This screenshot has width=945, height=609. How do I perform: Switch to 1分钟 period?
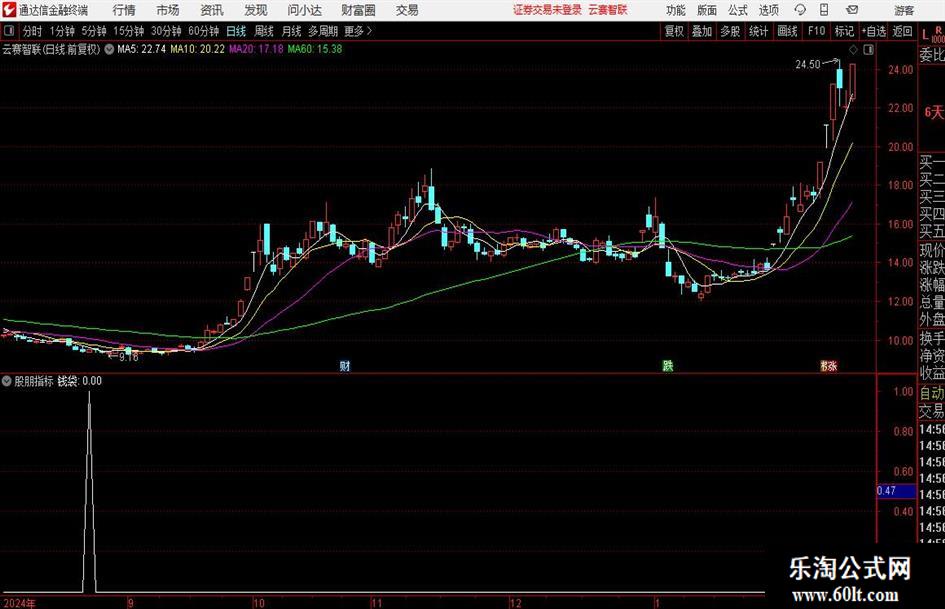tap(62, 31)
